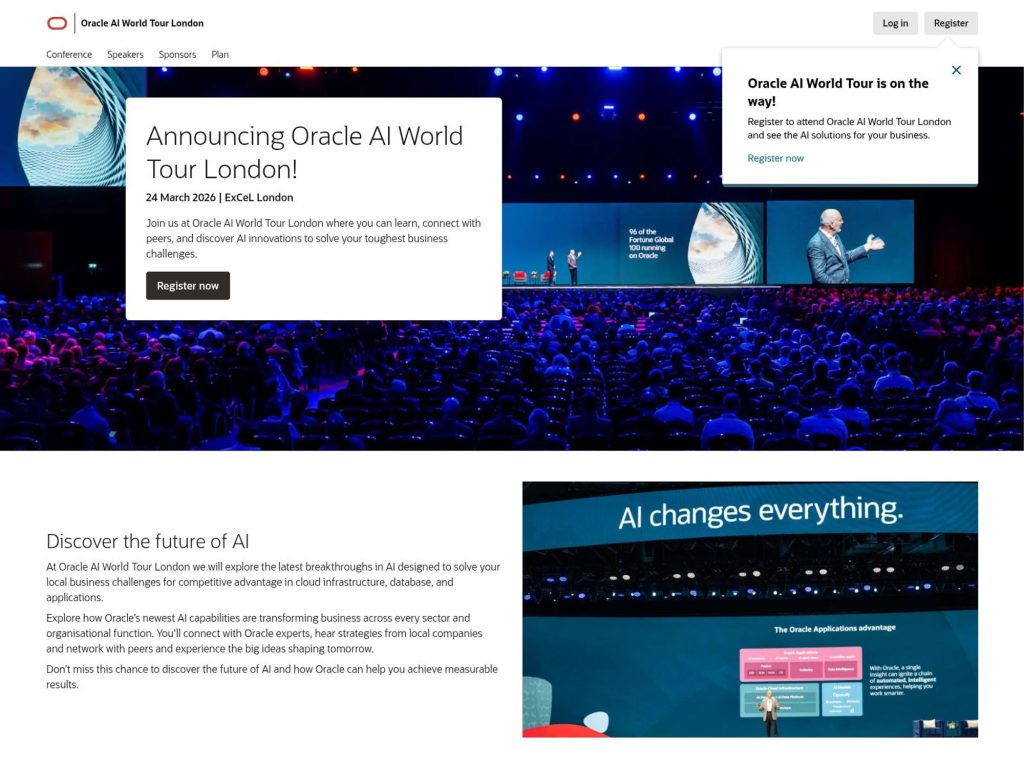The image size is (1024, 768).
Task: Dismiss the notification with the X icon
Action: 956,70
